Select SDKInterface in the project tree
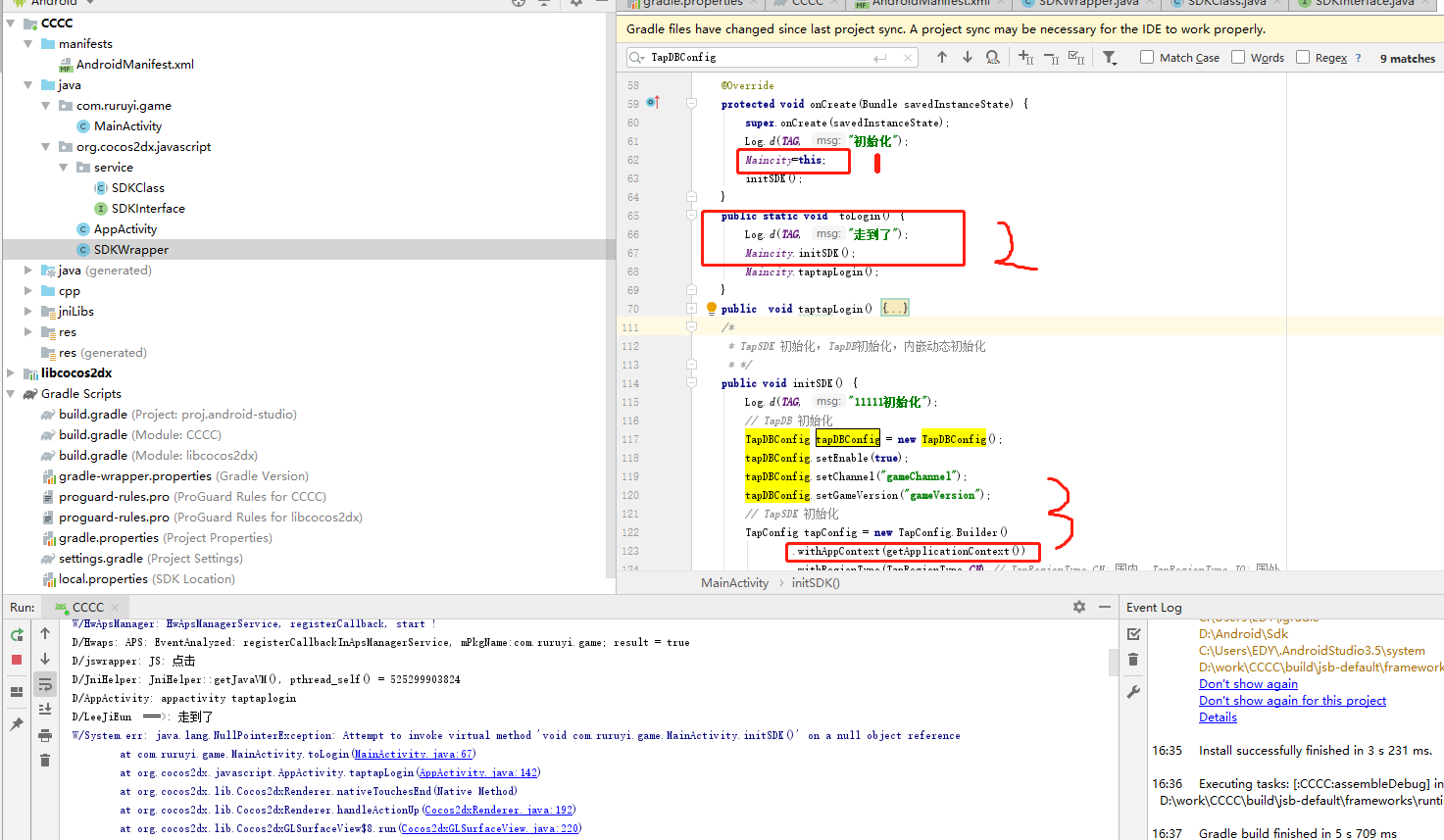The image size is (1444, 840). click(x=148, y=208)
